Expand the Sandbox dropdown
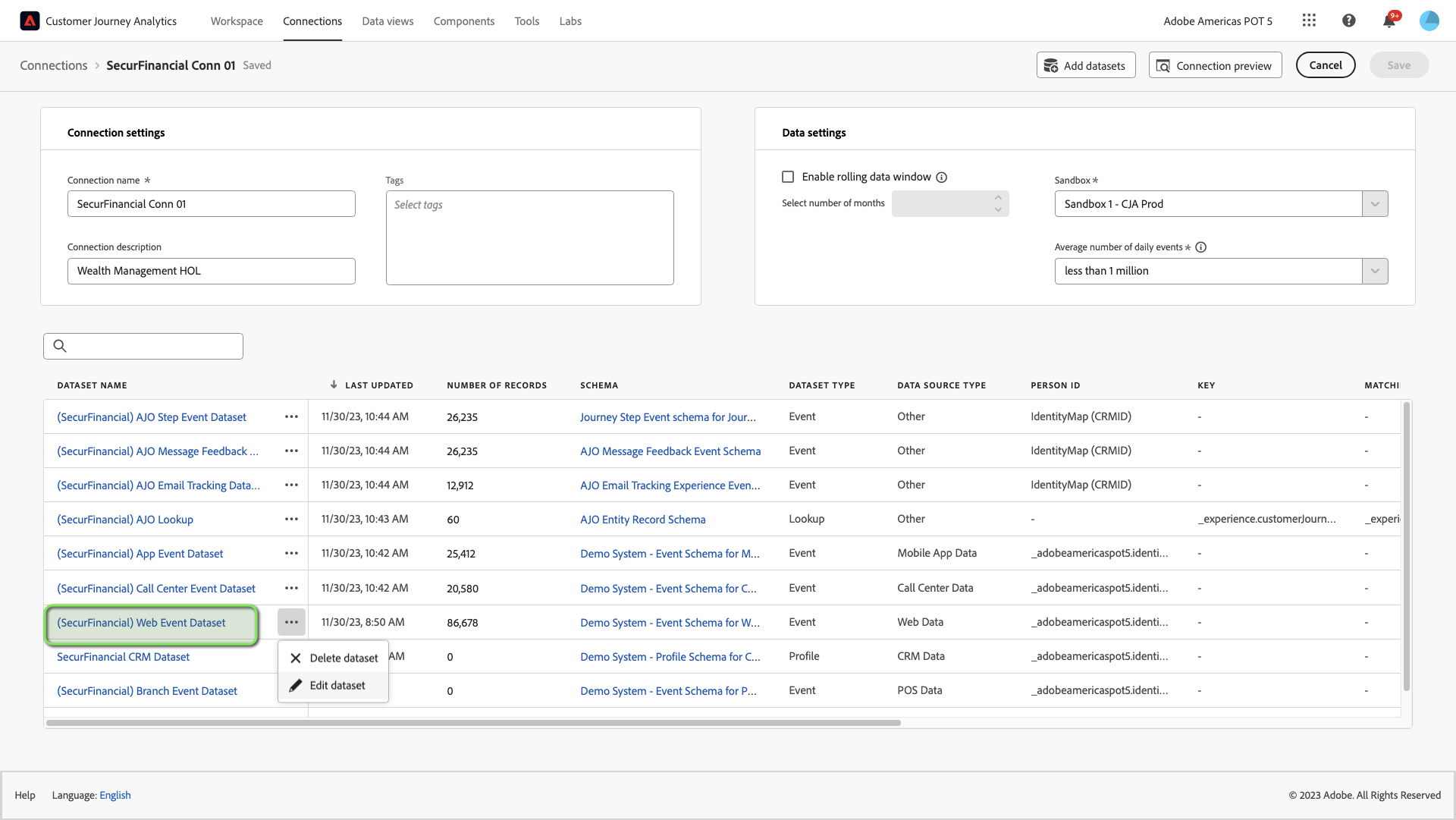Screen dimensions: 1456x820 tap(1374, 204)
